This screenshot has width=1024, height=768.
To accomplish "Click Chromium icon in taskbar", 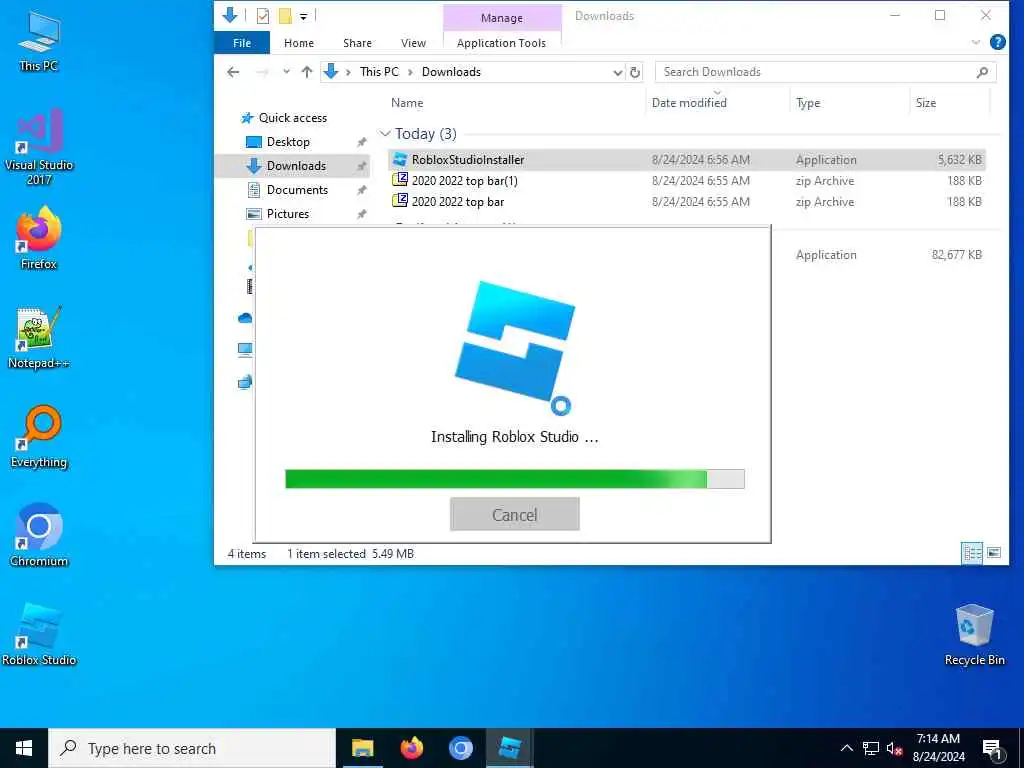I will click(460, 748).
